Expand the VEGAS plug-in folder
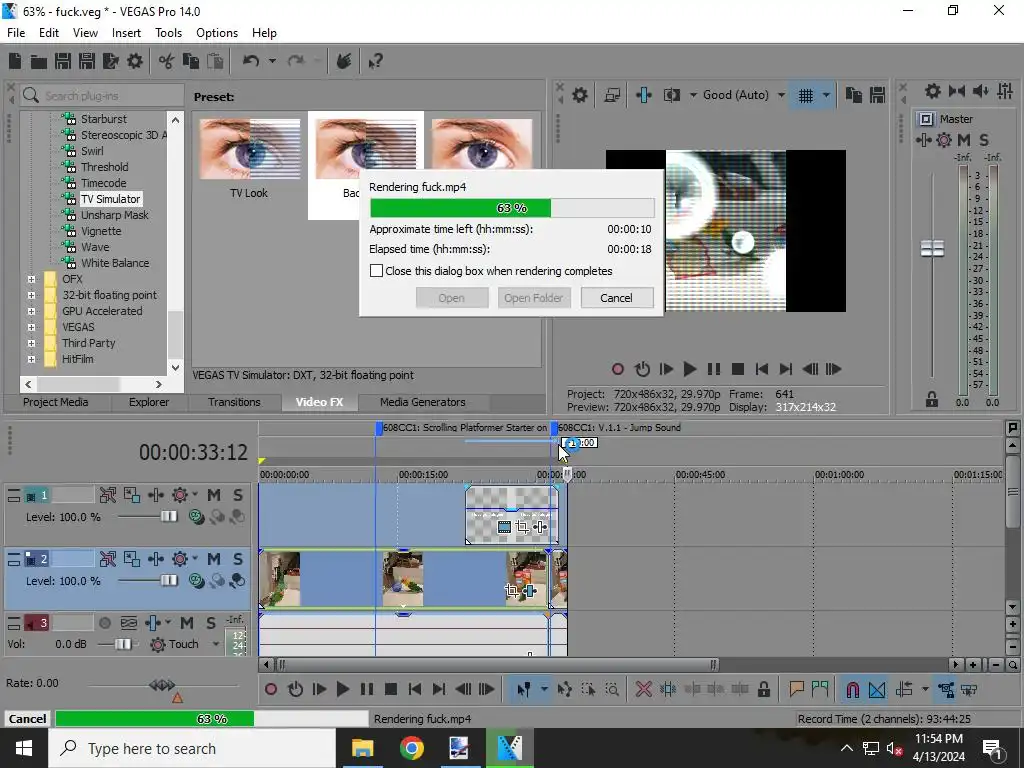1024x768 pixels. [x=31, y=327]
